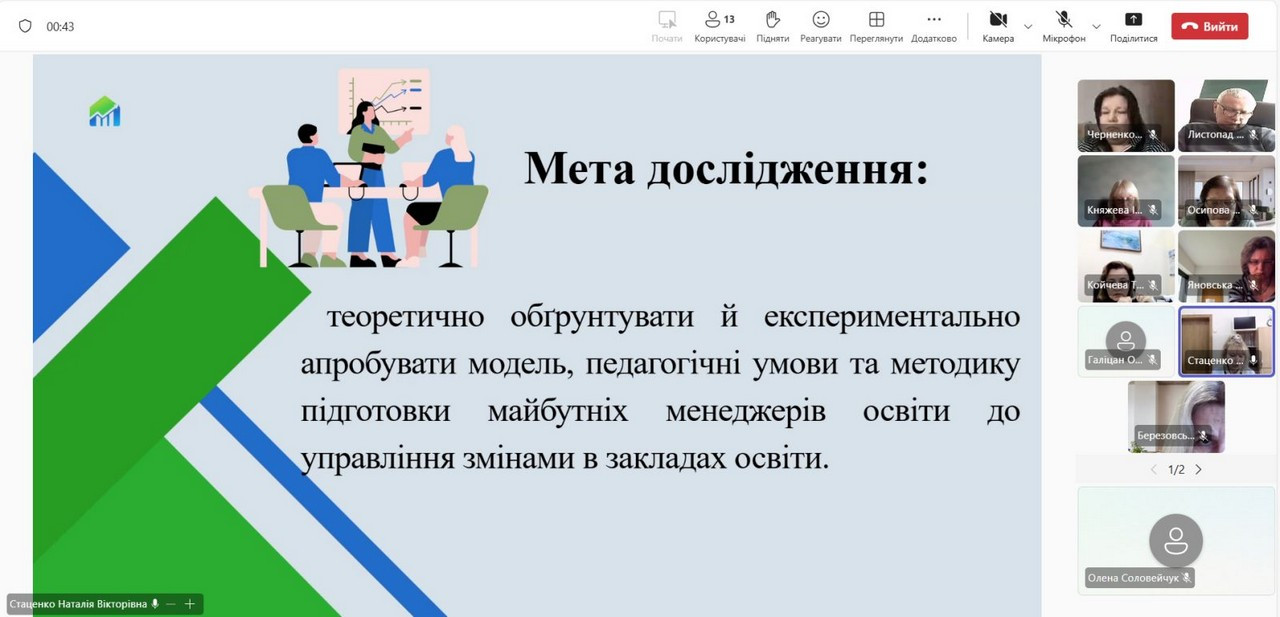Select Березовська's video tile

[x=1176, y=417]
